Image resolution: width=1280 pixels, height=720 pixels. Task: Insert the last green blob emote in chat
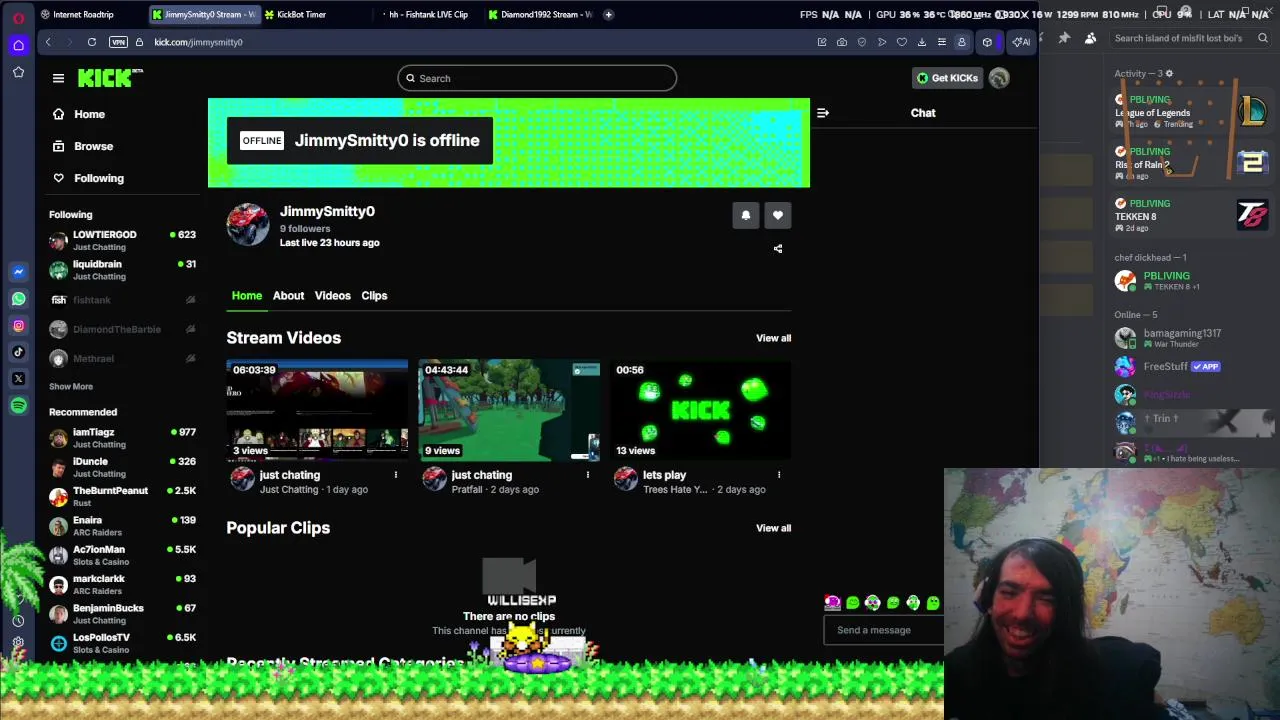933,603
